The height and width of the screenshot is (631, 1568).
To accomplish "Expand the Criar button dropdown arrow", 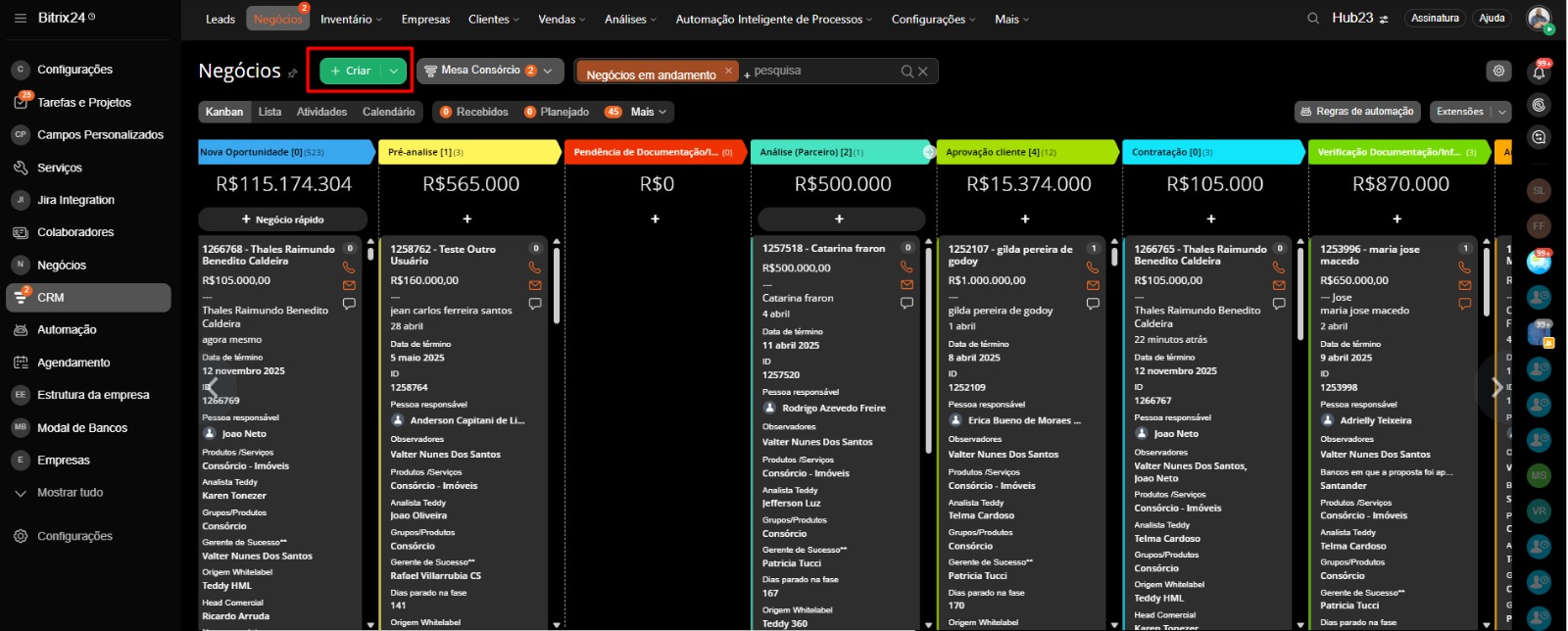I will click(x=393, y=71).
